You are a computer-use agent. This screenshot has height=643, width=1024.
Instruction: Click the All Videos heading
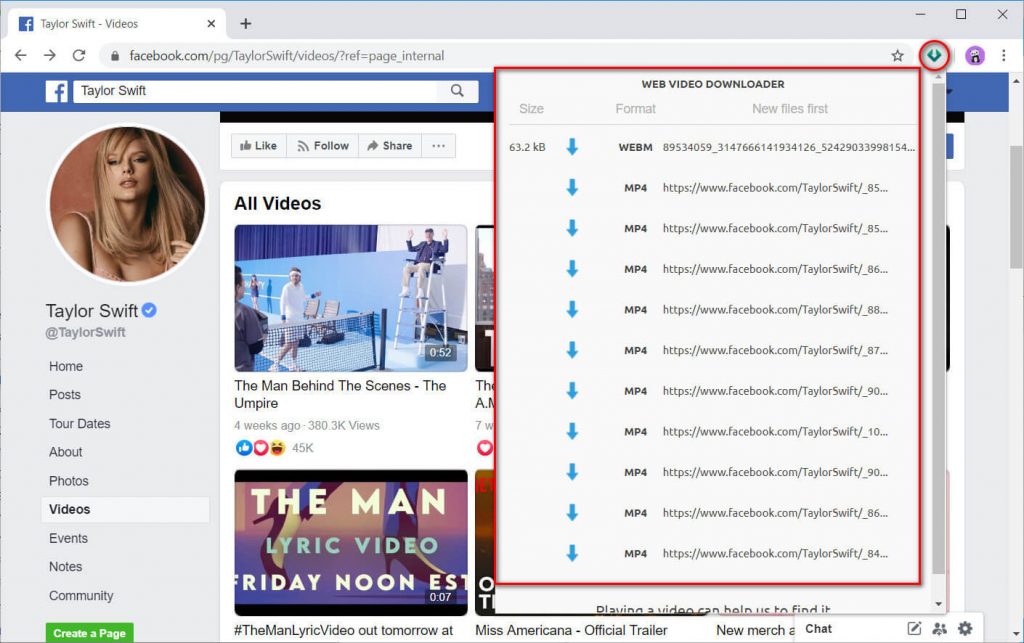point(278,204)
